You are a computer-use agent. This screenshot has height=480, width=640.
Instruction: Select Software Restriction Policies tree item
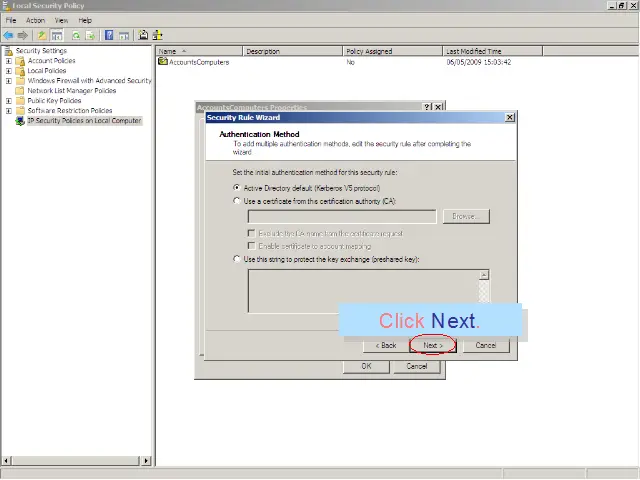(x=70, y=111)
